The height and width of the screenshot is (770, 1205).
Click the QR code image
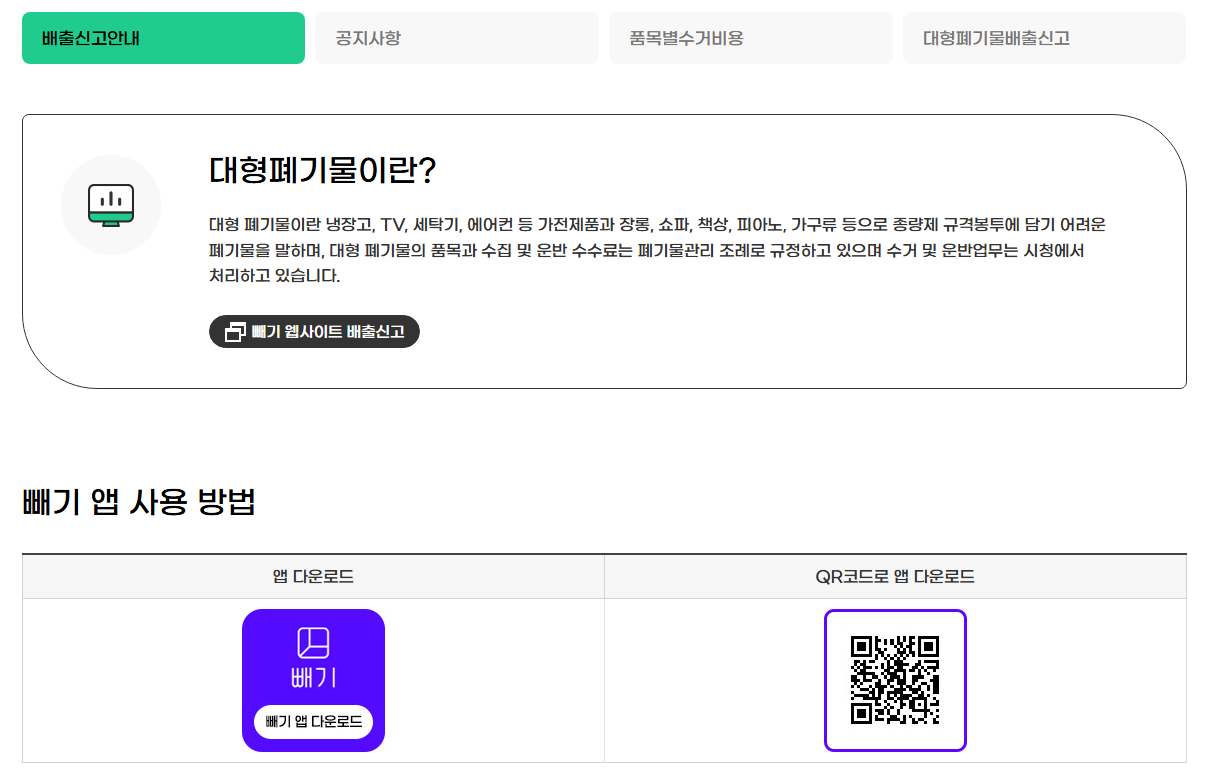(x=895, y=680)
